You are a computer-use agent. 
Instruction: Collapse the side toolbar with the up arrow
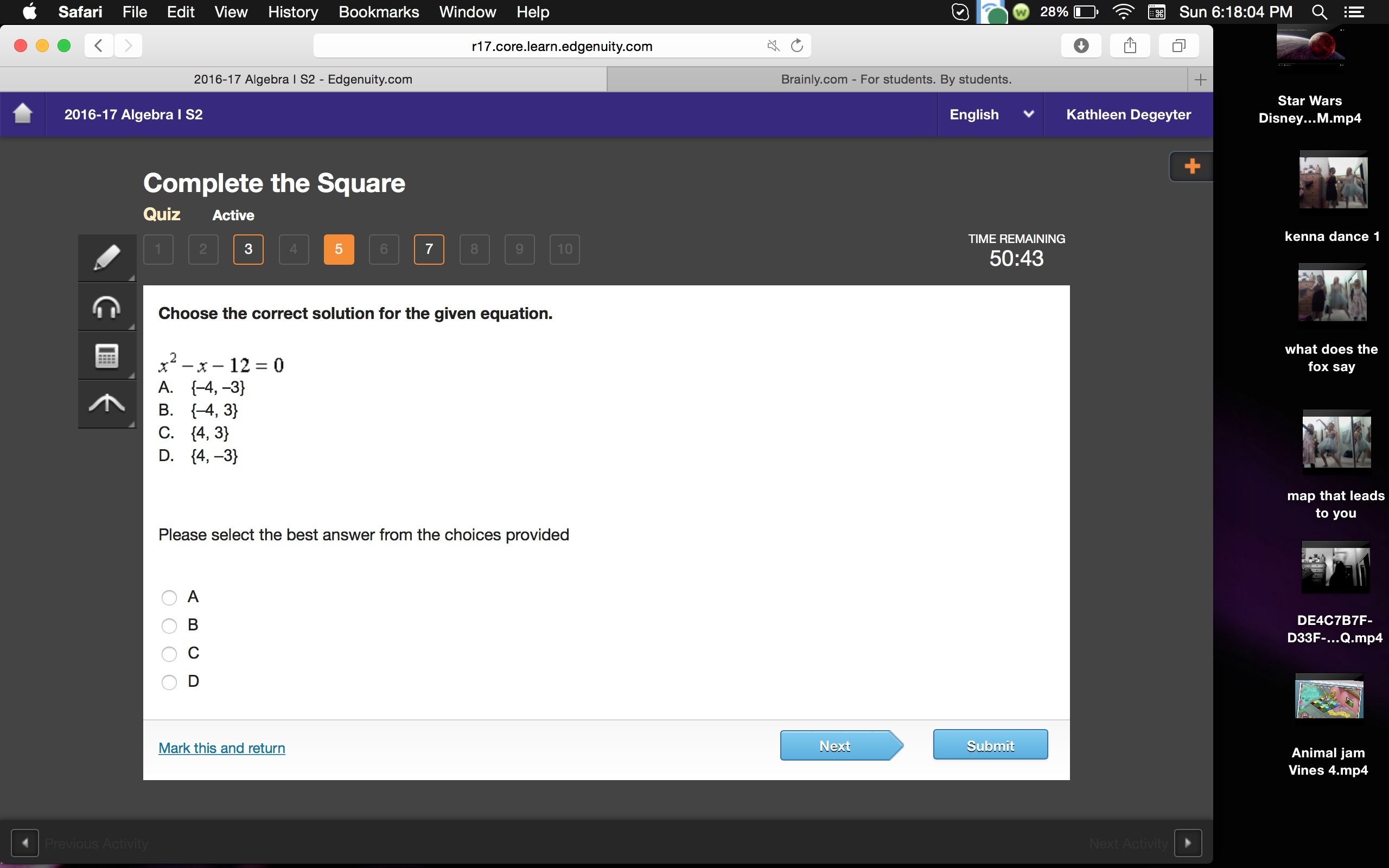[x=107, y=404]
